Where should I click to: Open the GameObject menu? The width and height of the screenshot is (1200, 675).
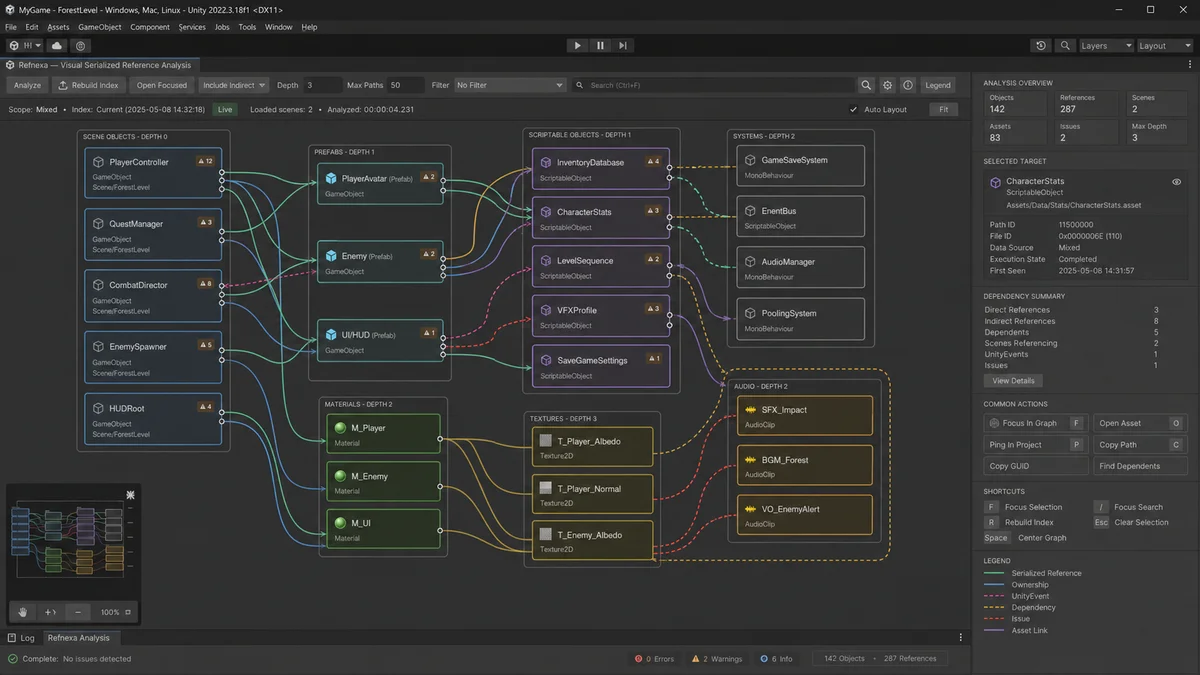pos(100,27)
